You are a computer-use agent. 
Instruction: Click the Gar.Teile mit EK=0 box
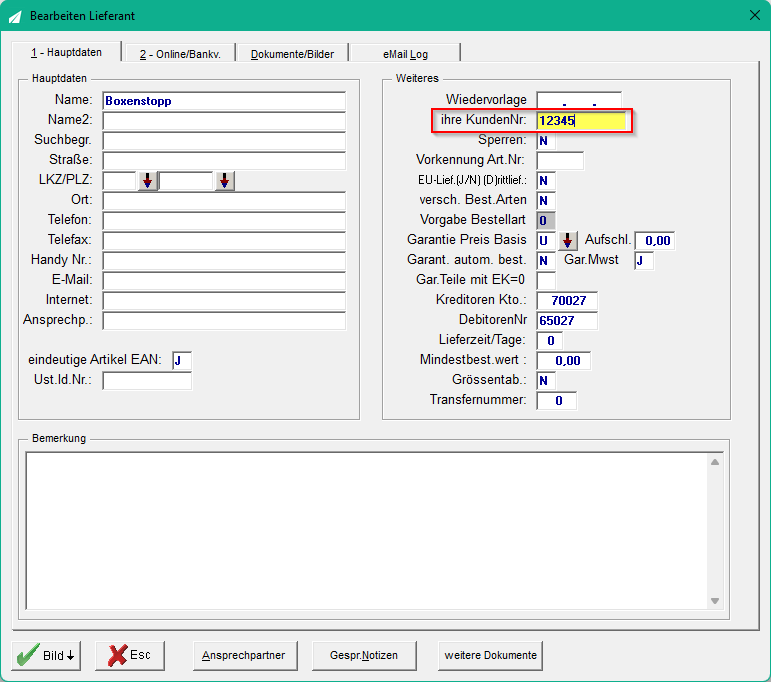coord(546,281)
